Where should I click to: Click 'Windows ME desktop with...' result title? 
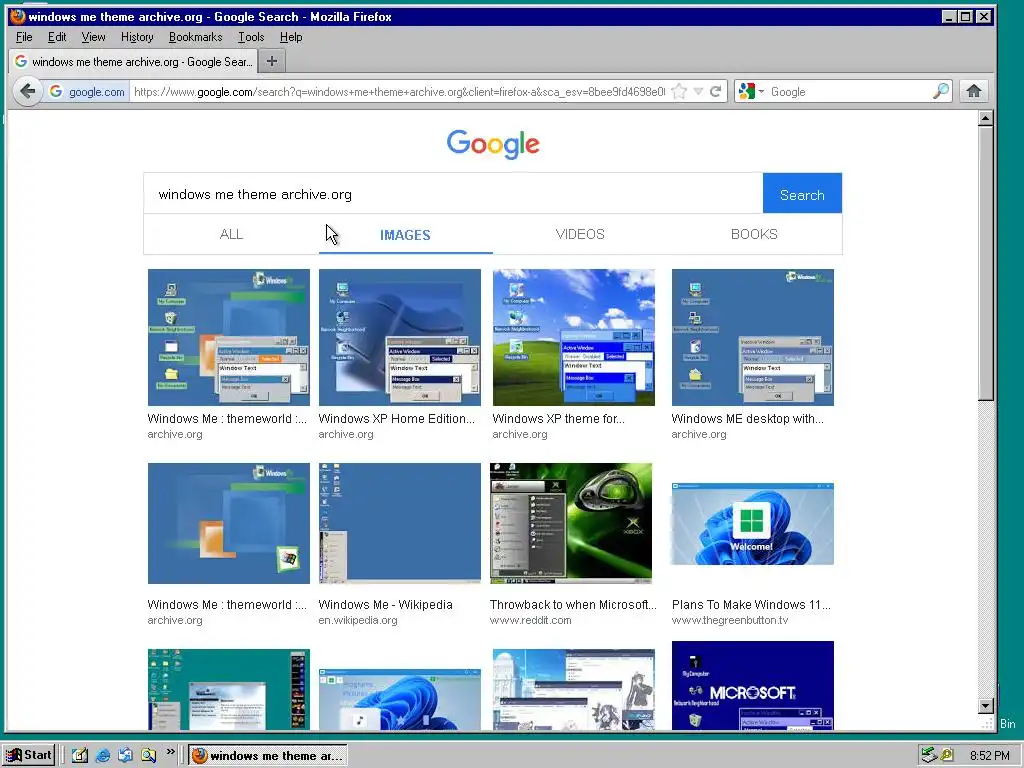point(747,419)
